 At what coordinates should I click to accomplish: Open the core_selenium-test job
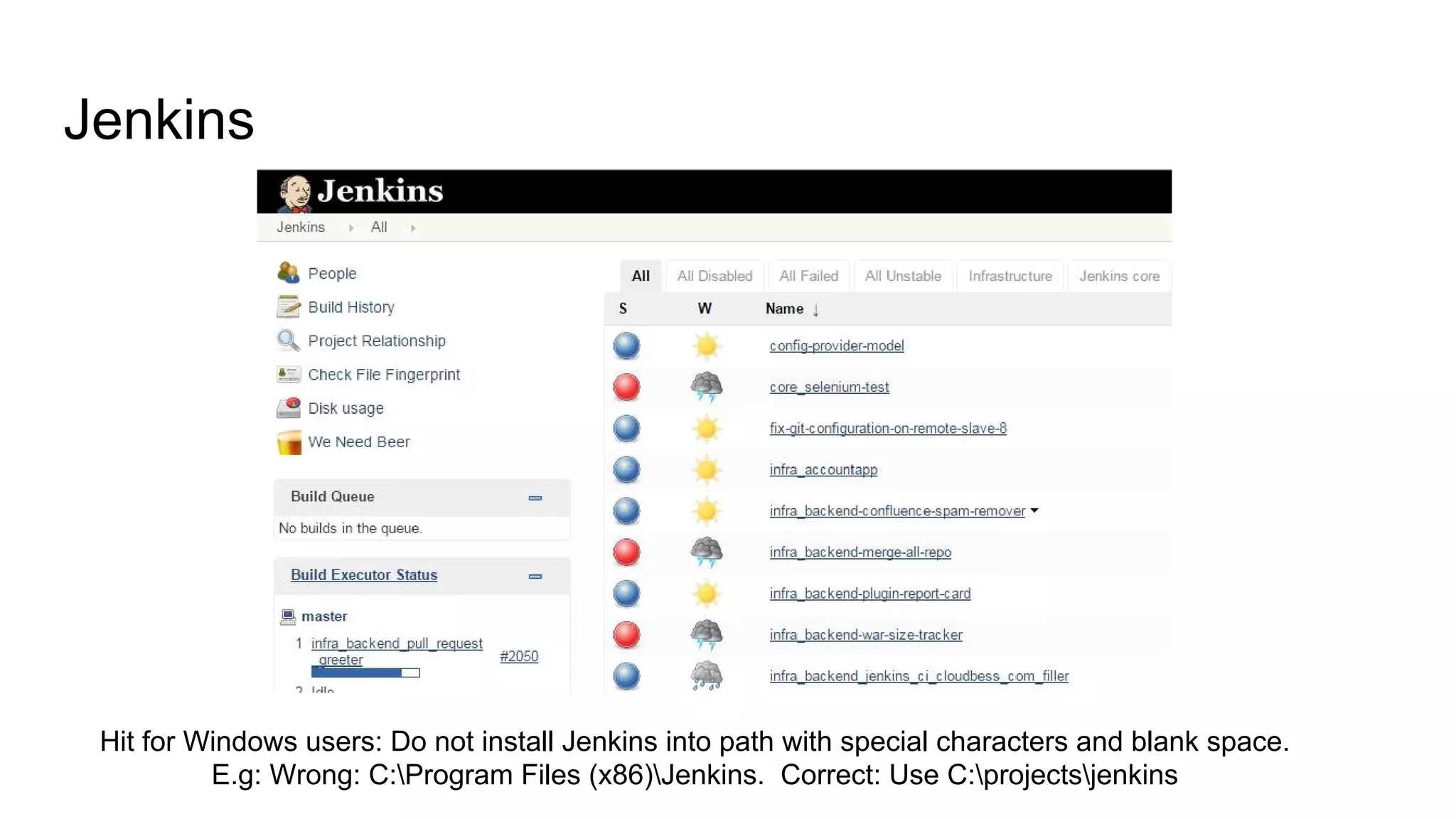(x=829, y=387)
